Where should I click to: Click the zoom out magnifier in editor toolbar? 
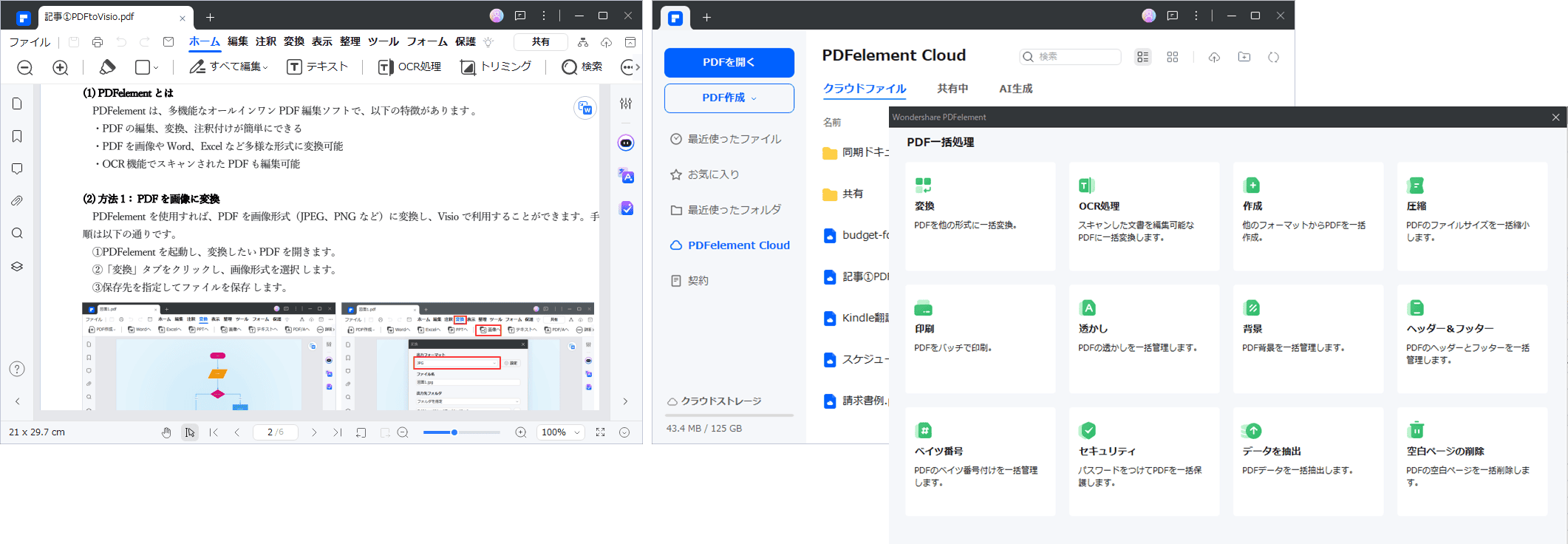(x=25, y=67)
